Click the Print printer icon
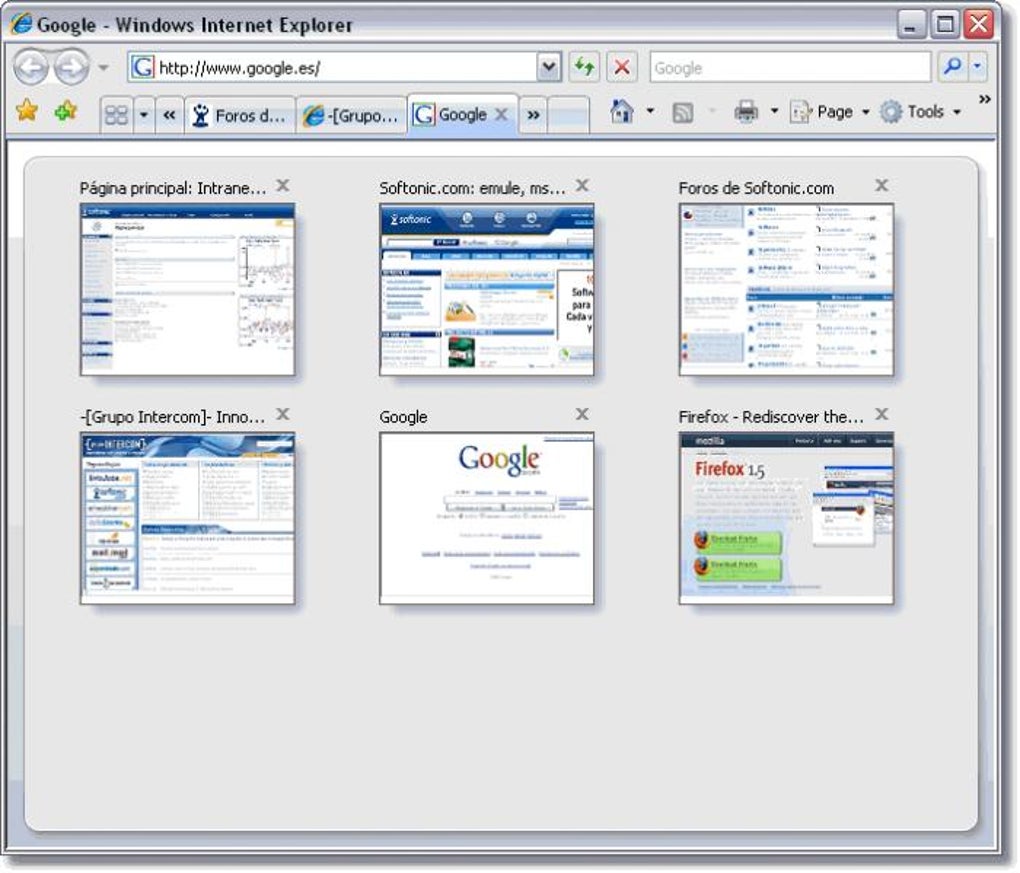1020x873 pixels. (x=746, y=112)
